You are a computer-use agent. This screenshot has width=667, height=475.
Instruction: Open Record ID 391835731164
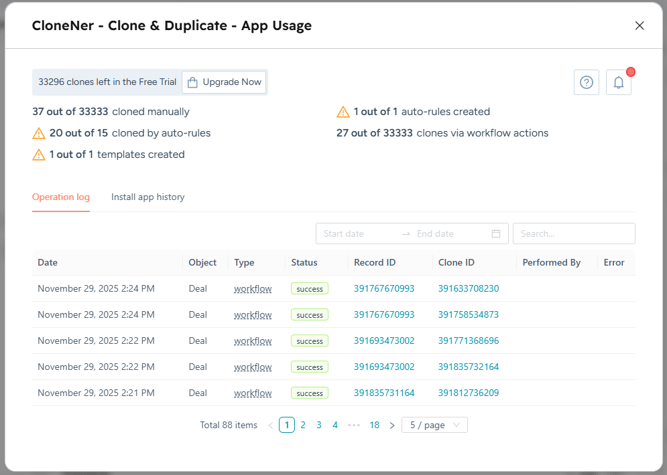(x=384, y=393)
